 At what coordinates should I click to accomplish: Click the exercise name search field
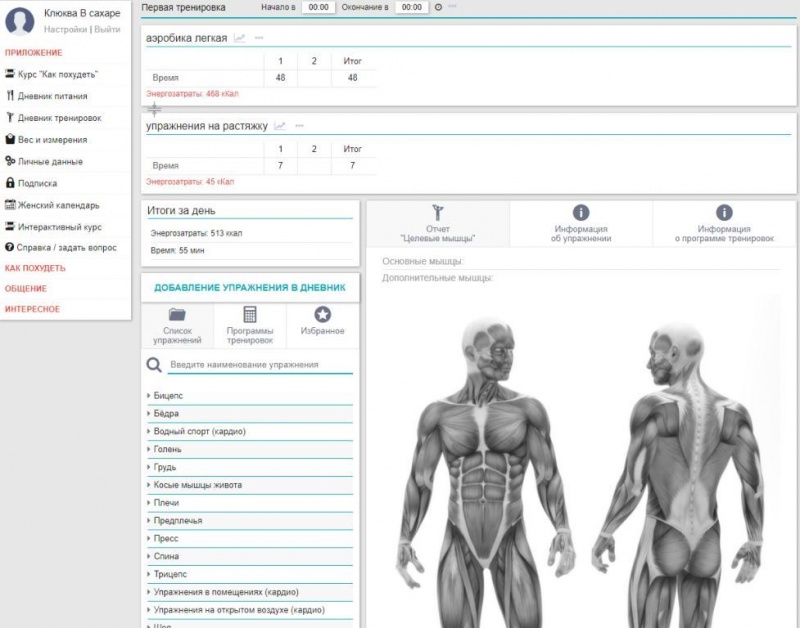coord(258,365)
